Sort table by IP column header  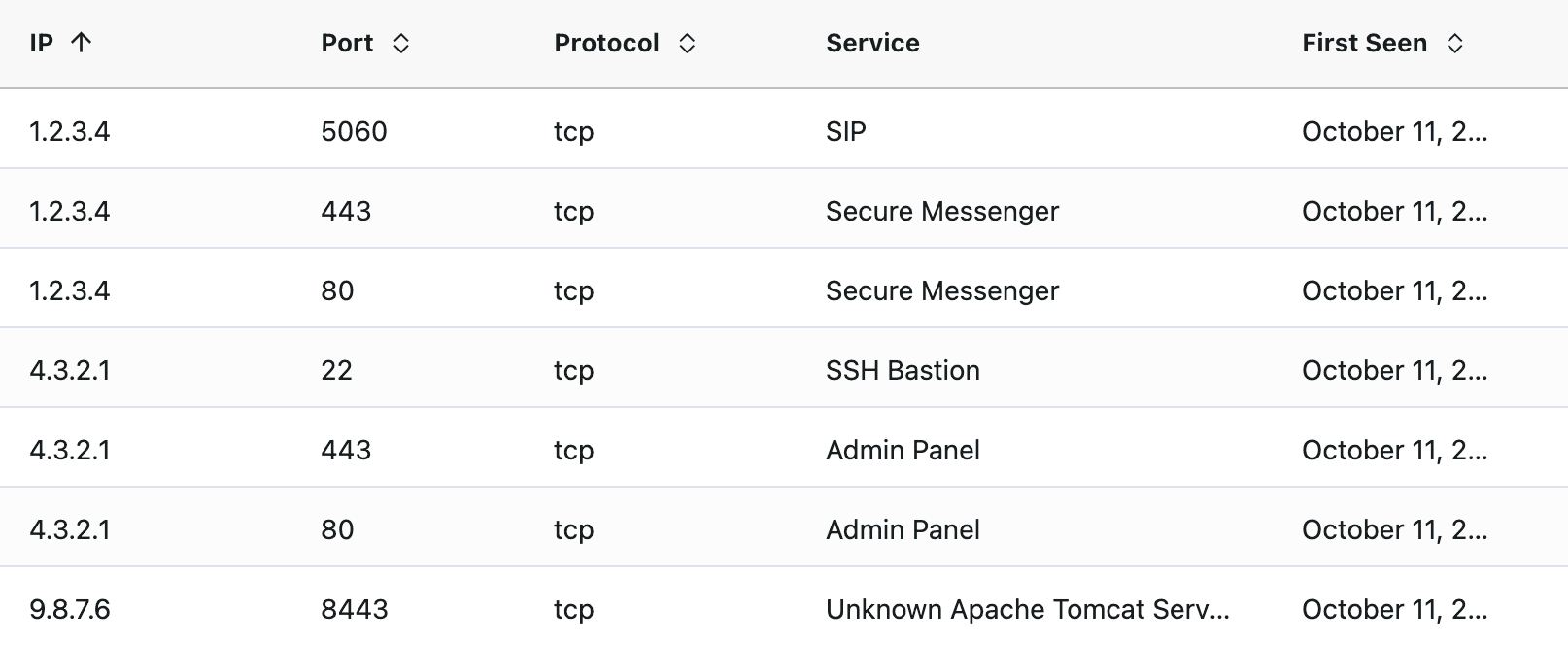41,43
